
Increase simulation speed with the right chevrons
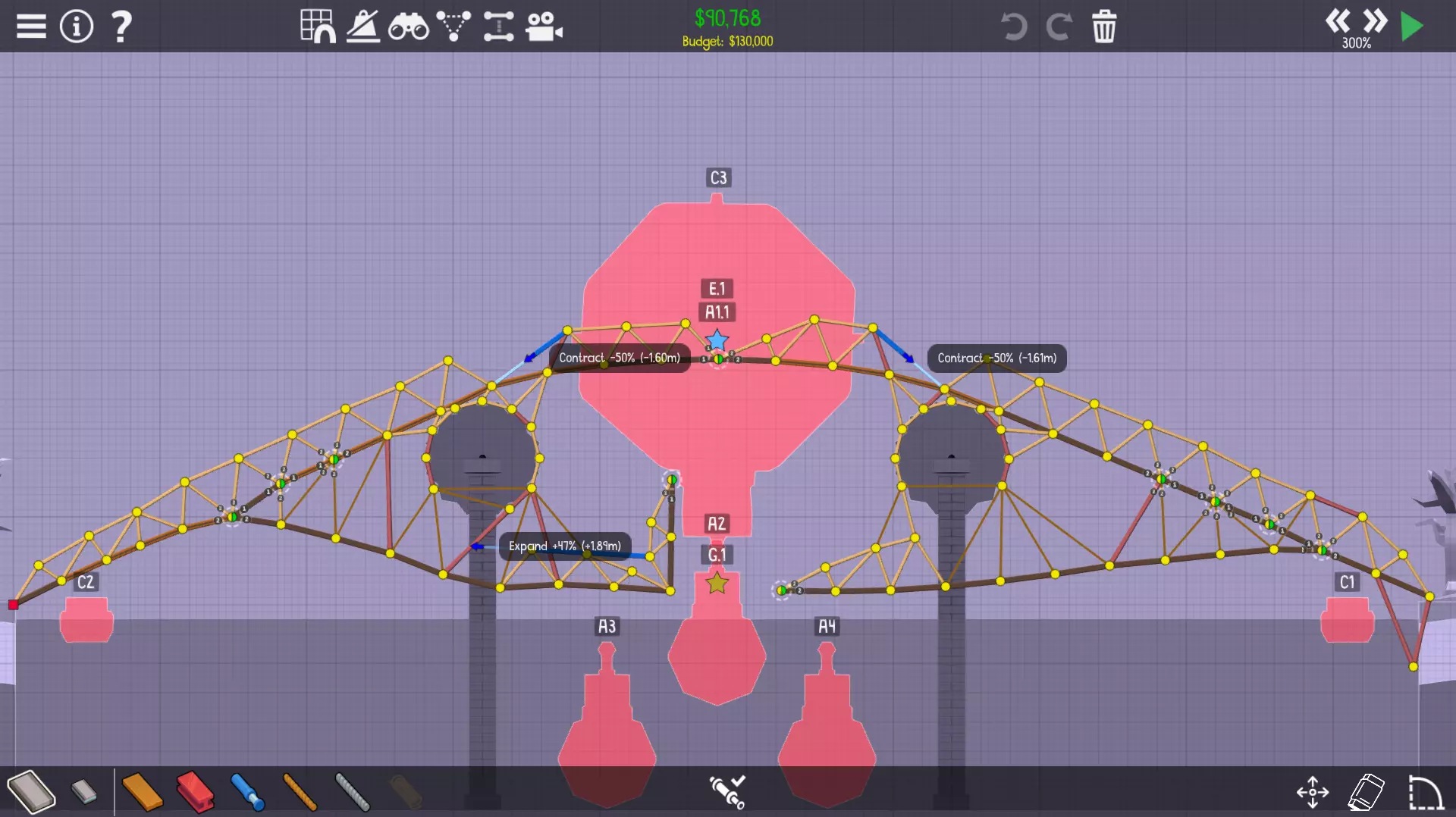coord(1375,20)
